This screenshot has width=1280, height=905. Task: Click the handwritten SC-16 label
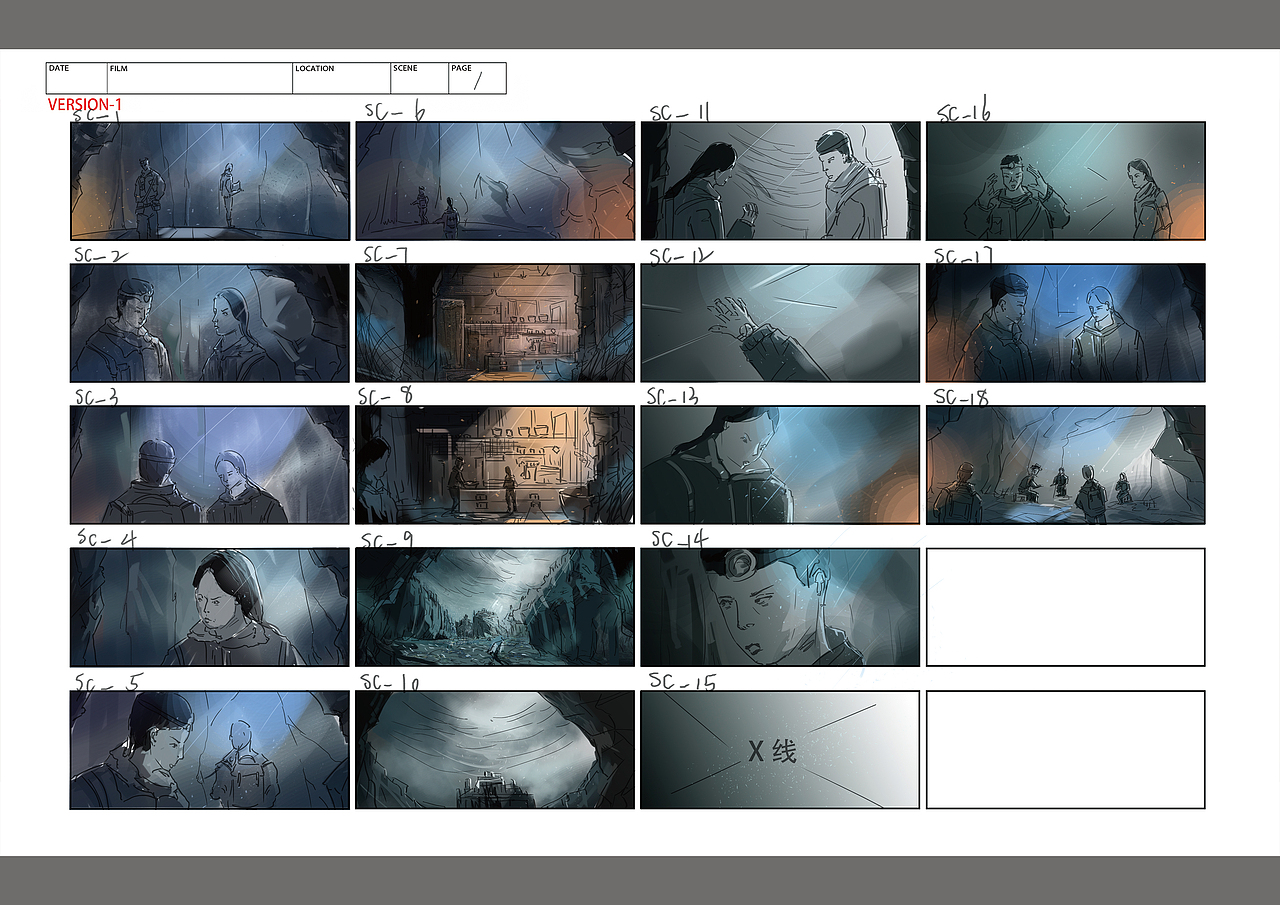[964, 112]
